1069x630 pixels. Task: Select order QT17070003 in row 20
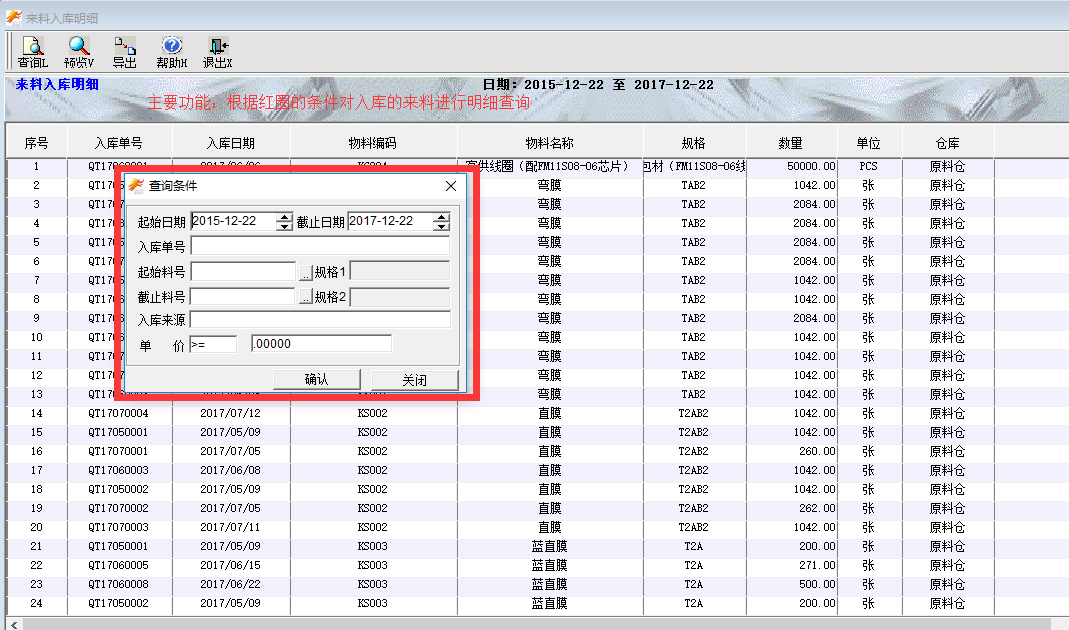119,528
